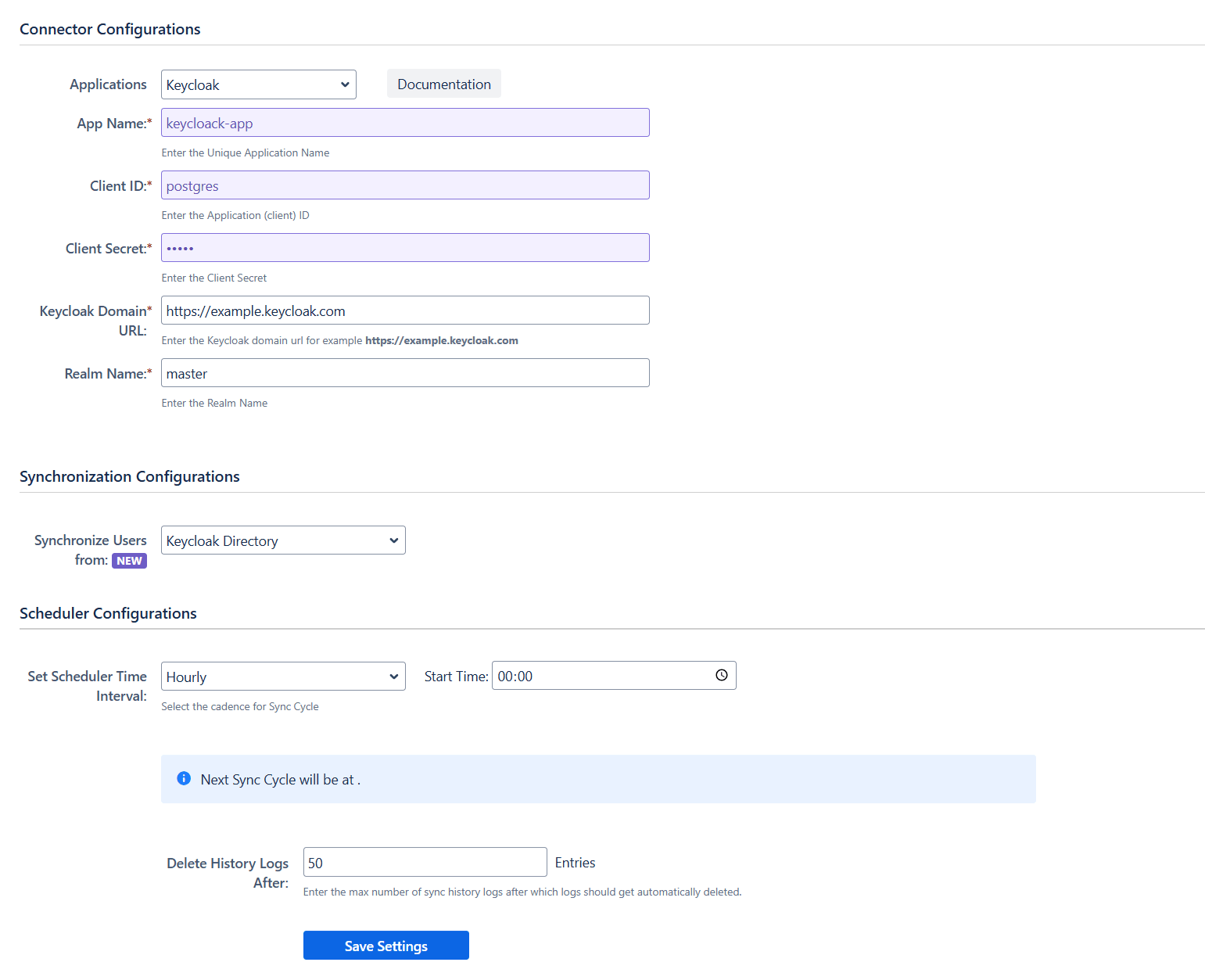Click the NEW badge beside Synchronize Users

click(129, 561)
